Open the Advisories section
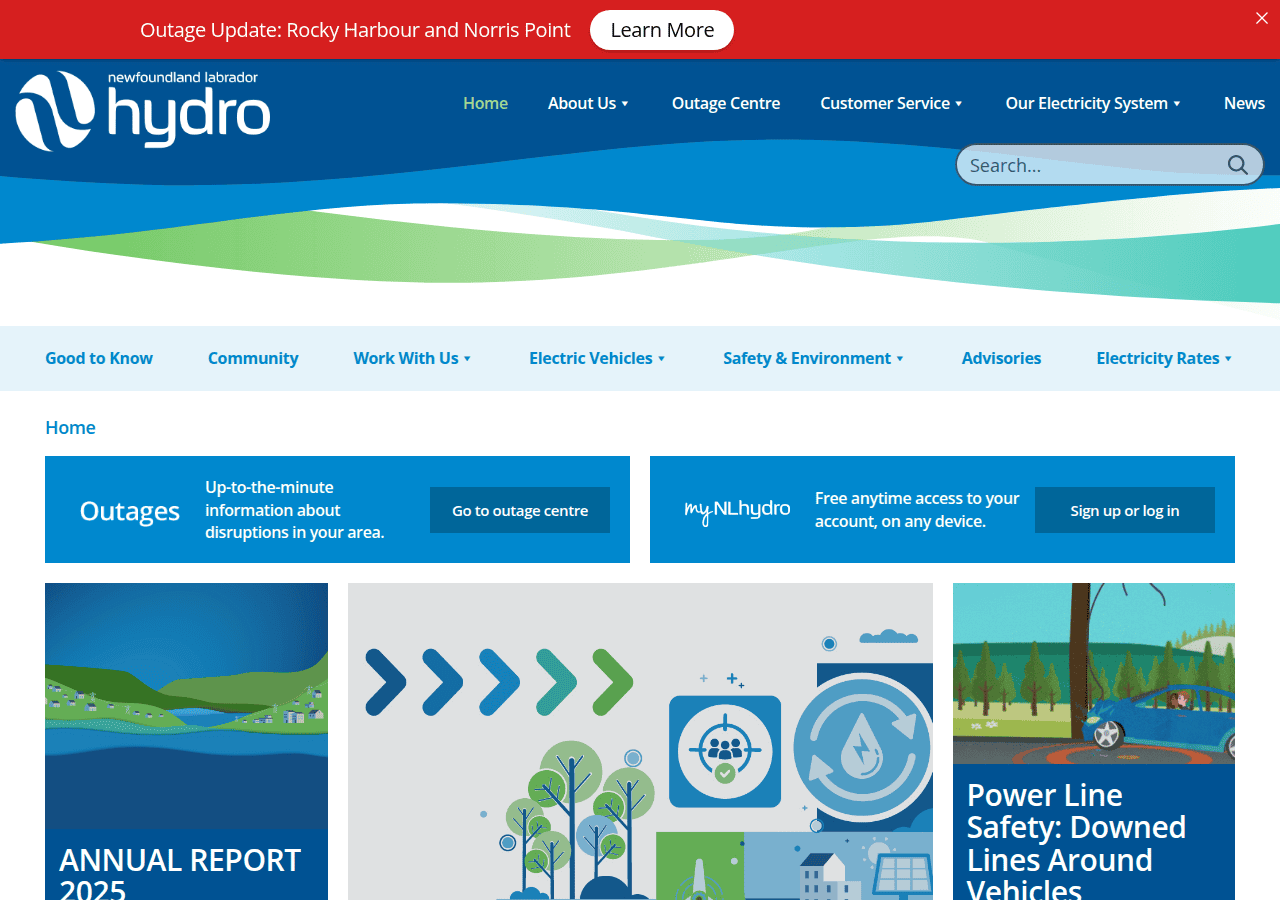1280x900 pixels. [x=1001, y=358]
